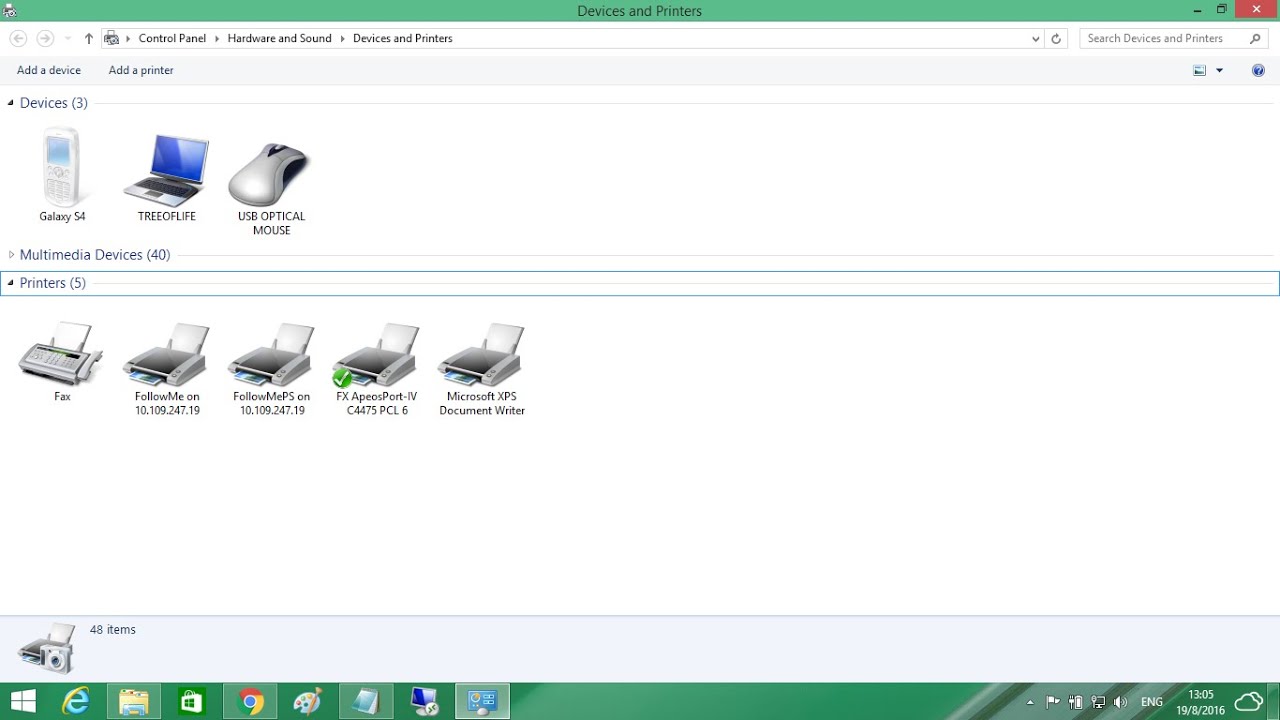Expand the Multimedia Devices (40) group
The width and height of the screenshot is (1280, 720).
pyautogui.click(x=11, y=255)
